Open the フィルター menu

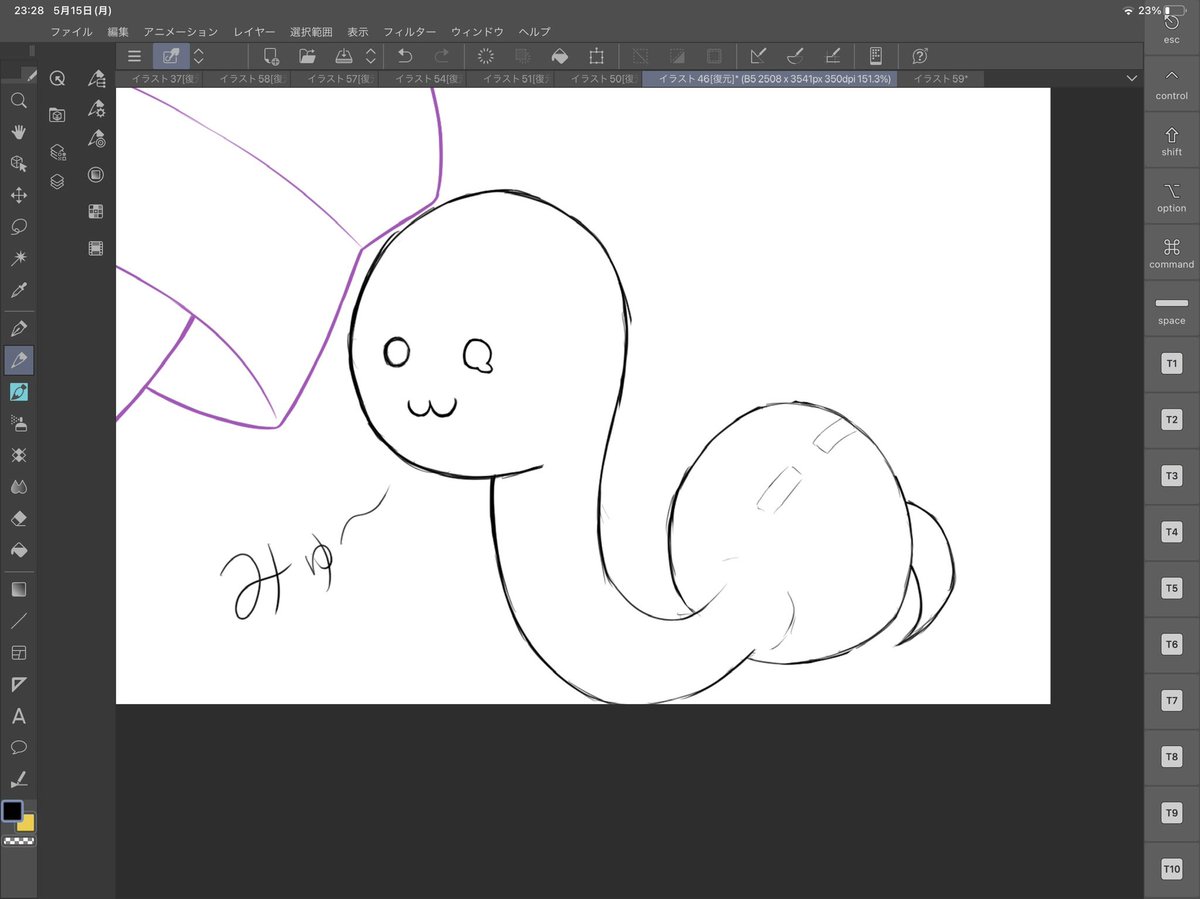click(x=409, y=32)
